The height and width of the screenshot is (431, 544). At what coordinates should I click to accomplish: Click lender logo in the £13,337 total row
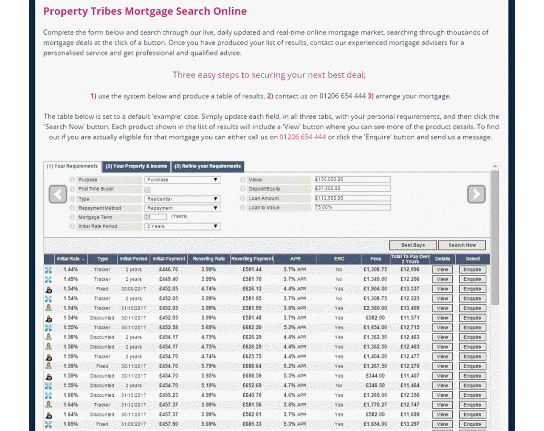[49, 289]
